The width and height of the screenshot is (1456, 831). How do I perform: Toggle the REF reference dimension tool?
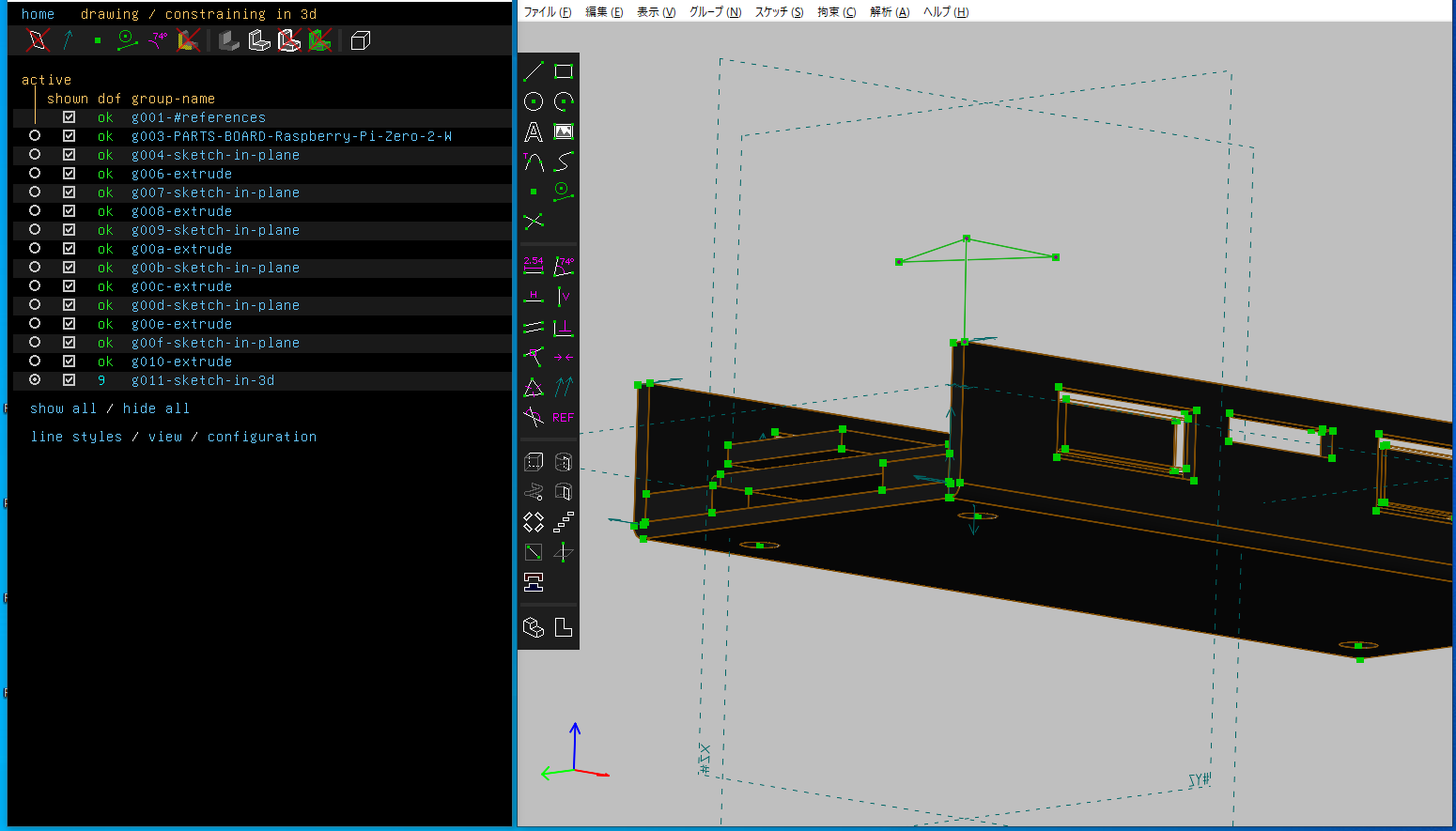click(564, 418)
